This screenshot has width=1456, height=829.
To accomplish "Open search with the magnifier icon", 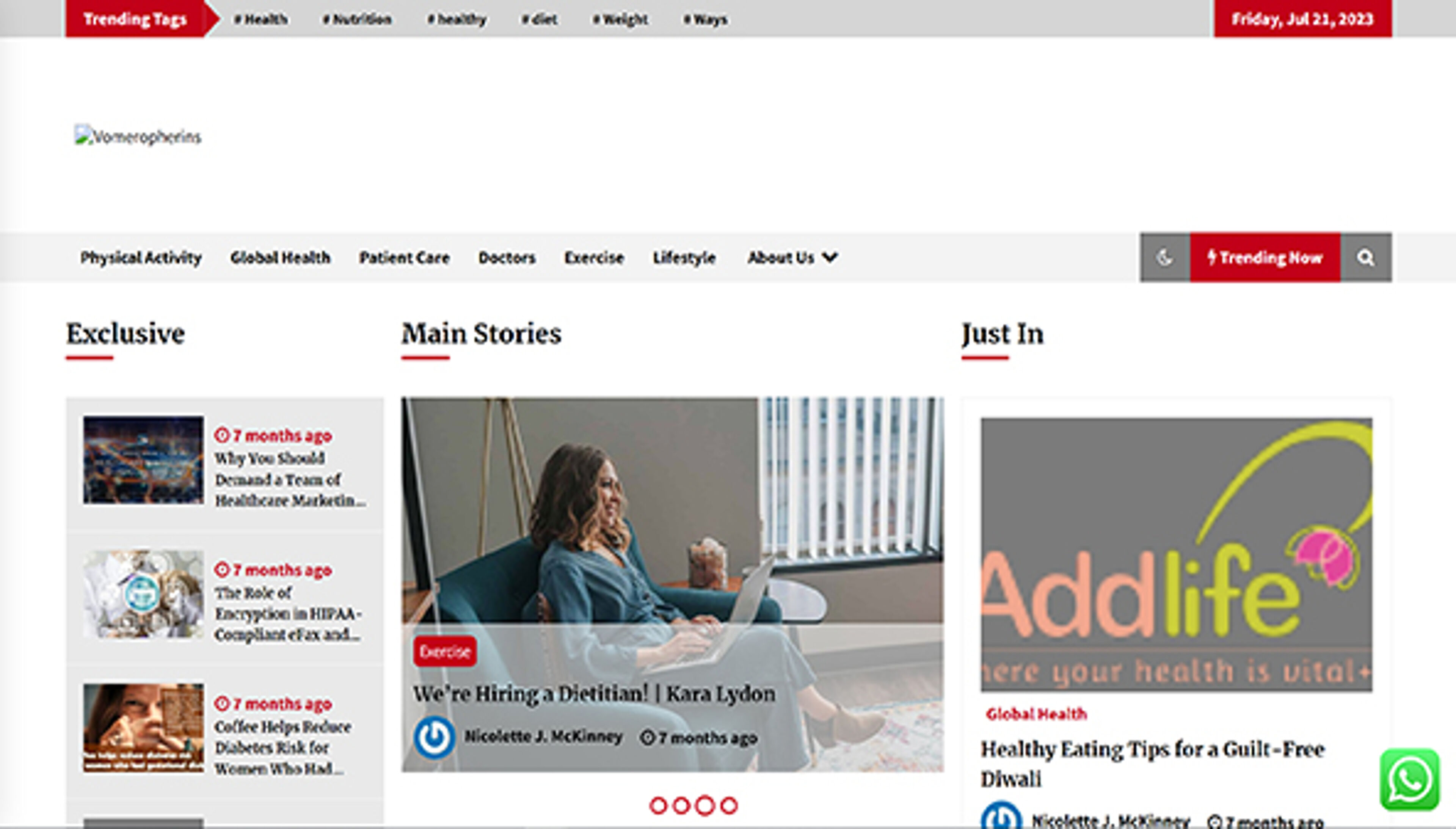I will (x=1365, y=257).
